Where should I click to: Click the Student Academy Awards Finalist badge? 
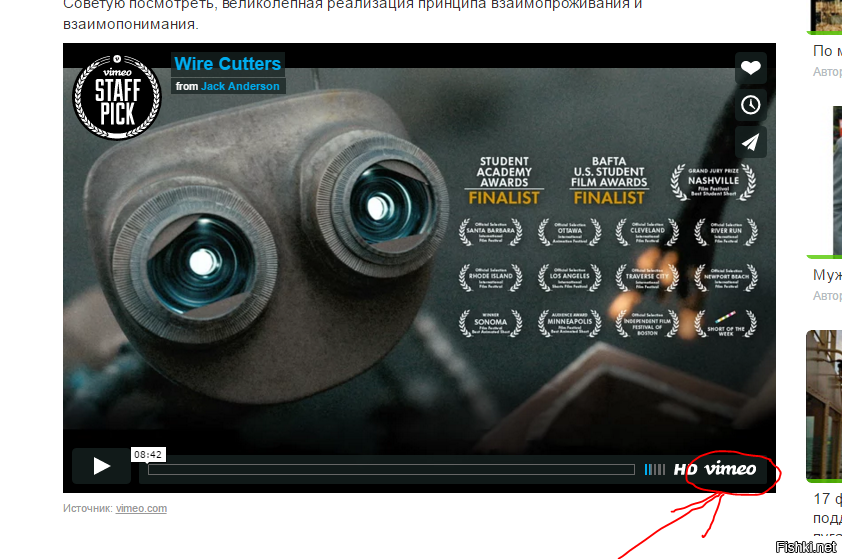tap(504, 180)
